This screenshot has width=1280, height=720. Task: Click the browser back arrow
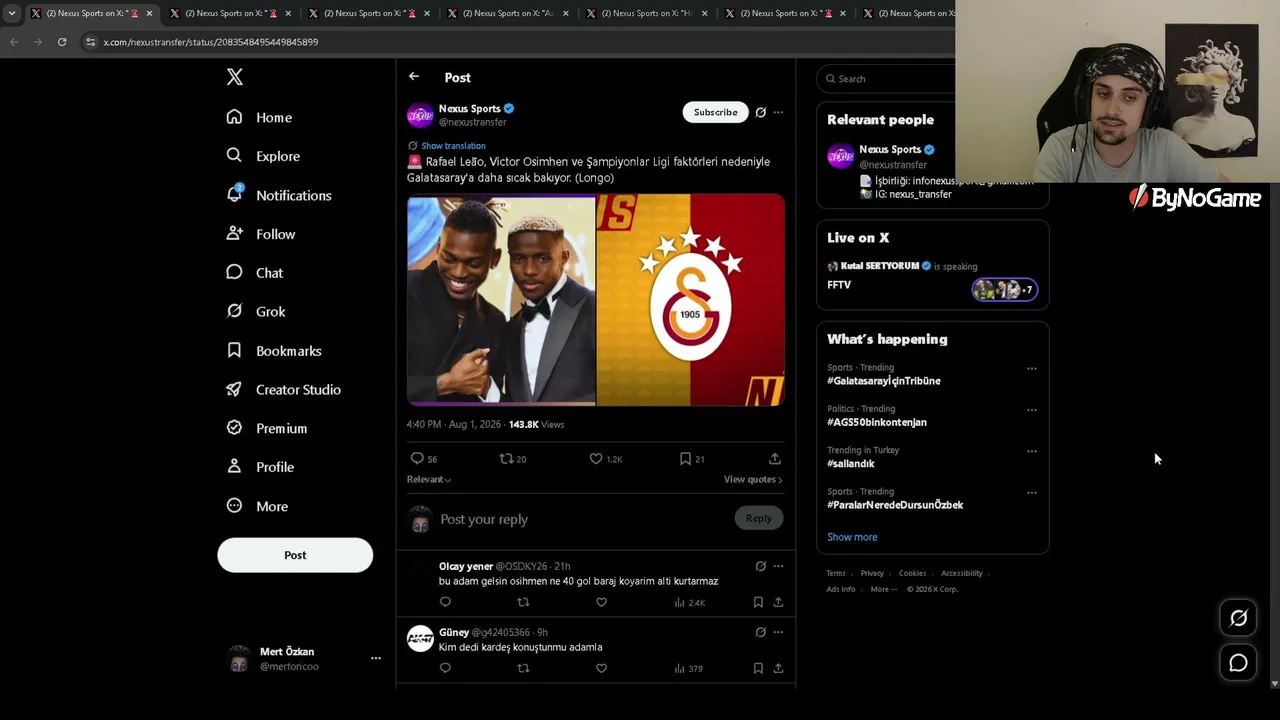pyautogui.click(x=14, y=42)
